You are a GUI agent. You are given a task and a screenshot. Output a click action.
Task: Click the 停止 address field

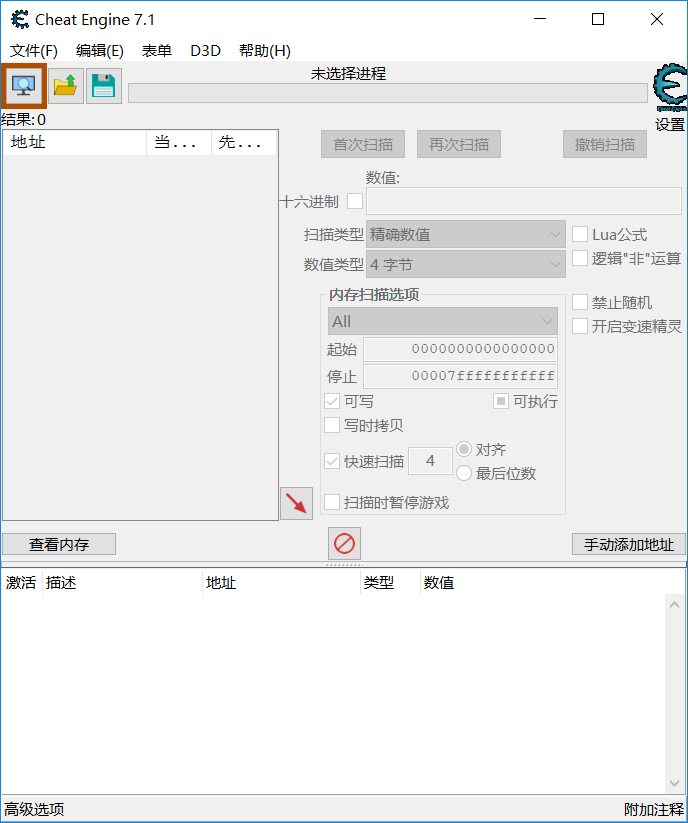(x=461, y=376)
